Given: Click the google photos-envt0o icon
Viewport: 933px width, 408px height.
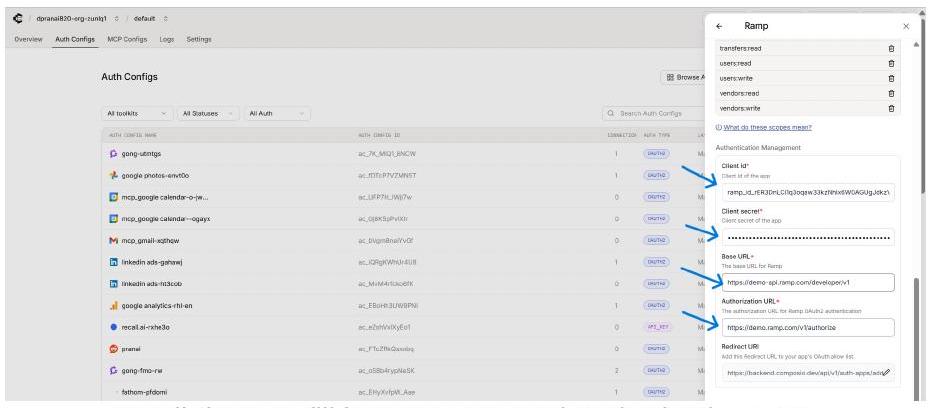Looking at the screenshot, I should (114, 175).
